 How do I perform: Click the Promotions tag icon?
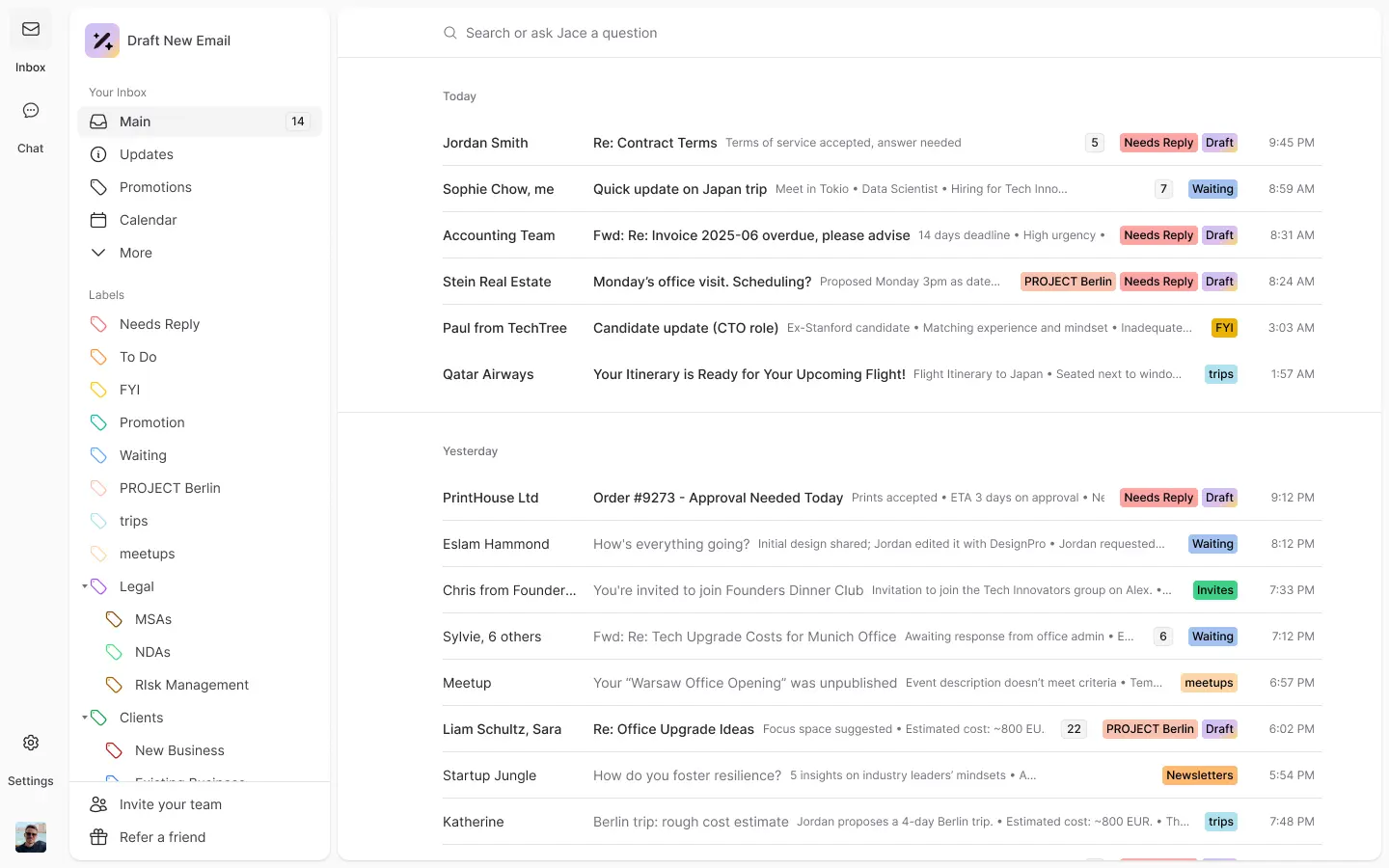(98, 187)
